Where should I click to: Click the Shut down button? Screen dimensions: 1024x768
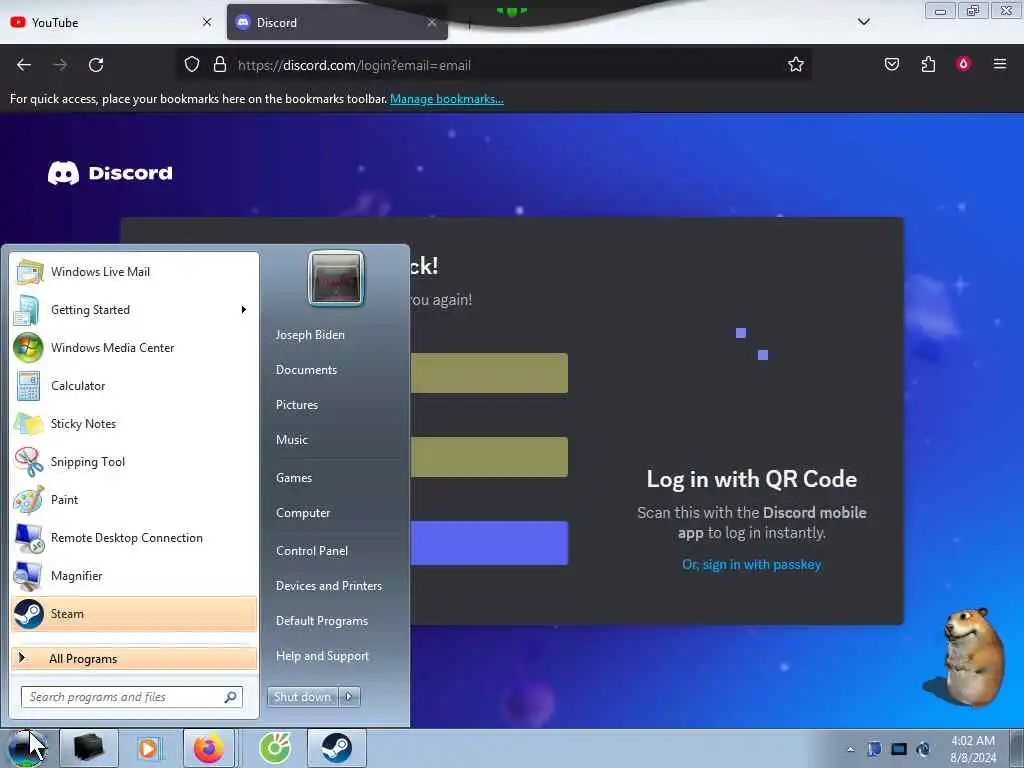(x=302, y=697)
